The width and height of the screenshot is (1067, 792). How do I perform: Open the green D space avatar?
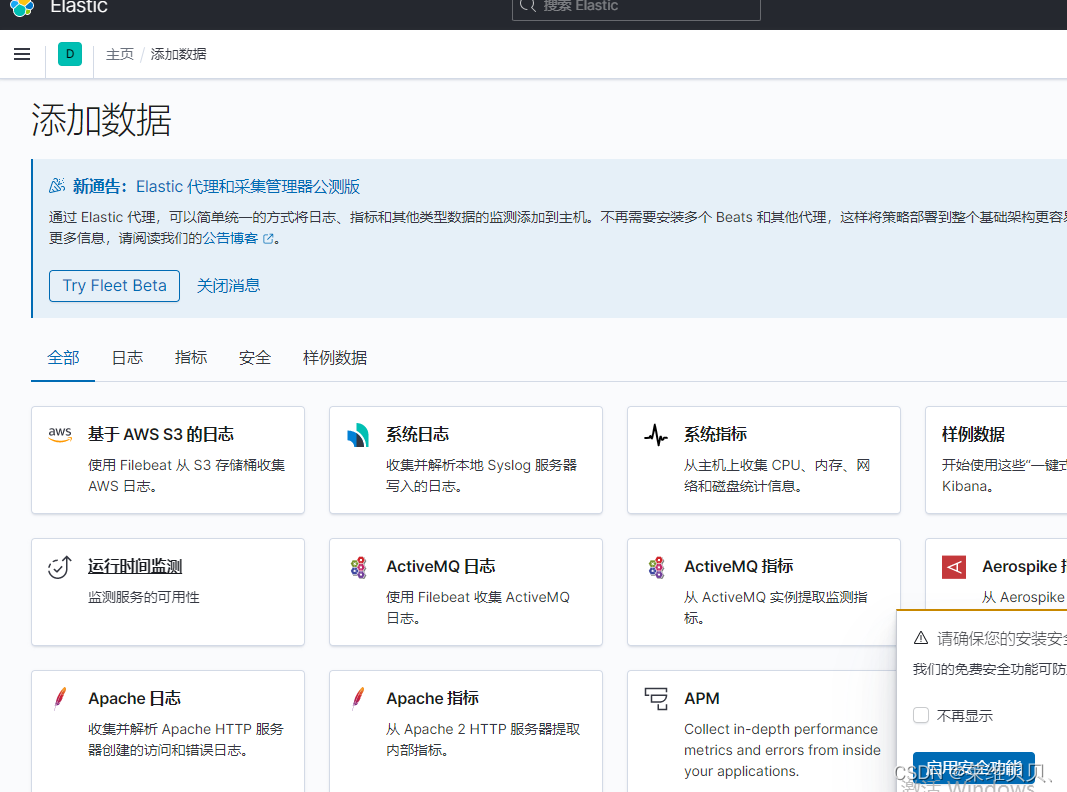(70, 54)
